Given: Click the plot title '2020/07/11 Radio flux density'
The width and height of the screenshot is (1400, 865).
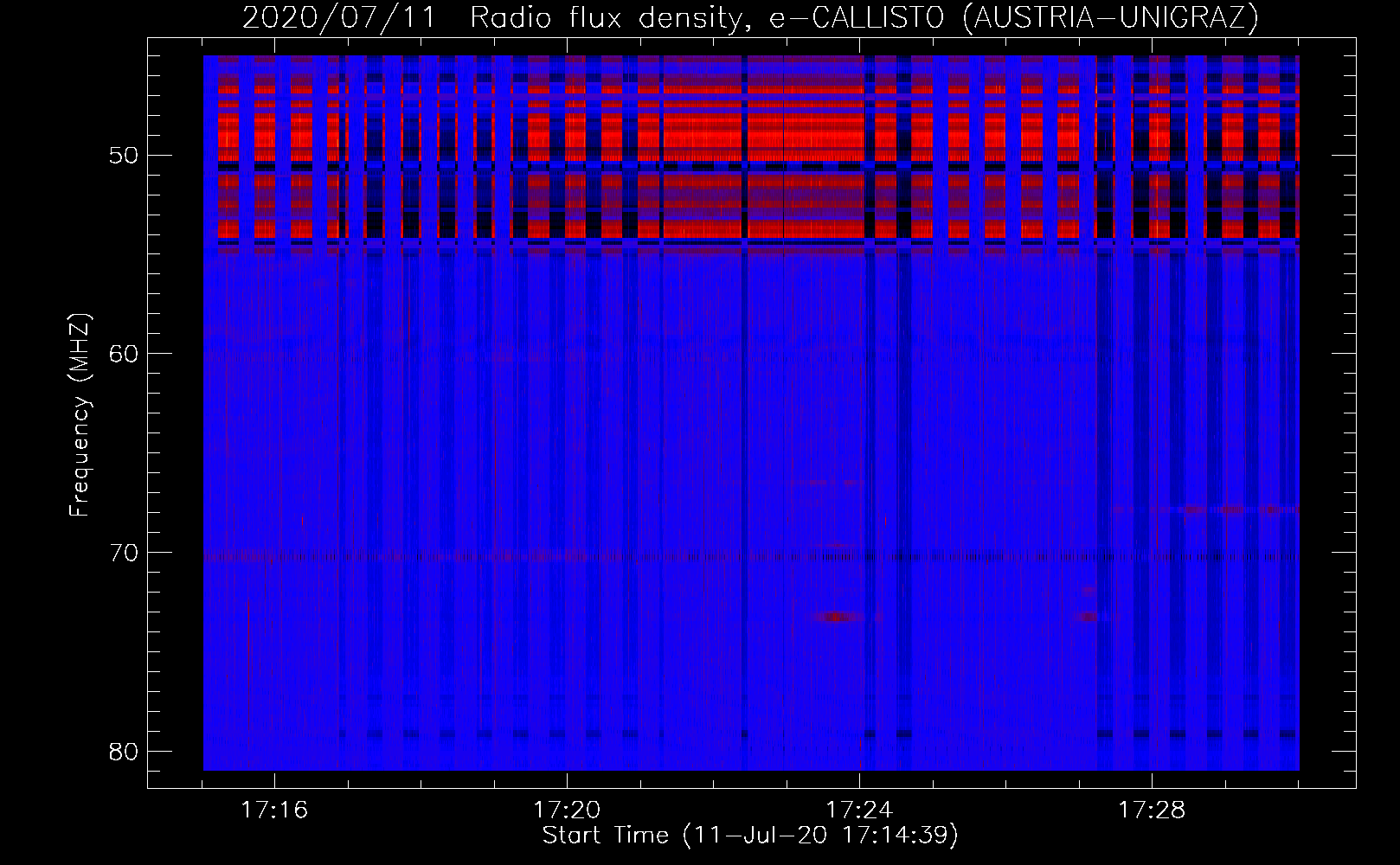Looking at the screenshot, I should tap(496, 17).
